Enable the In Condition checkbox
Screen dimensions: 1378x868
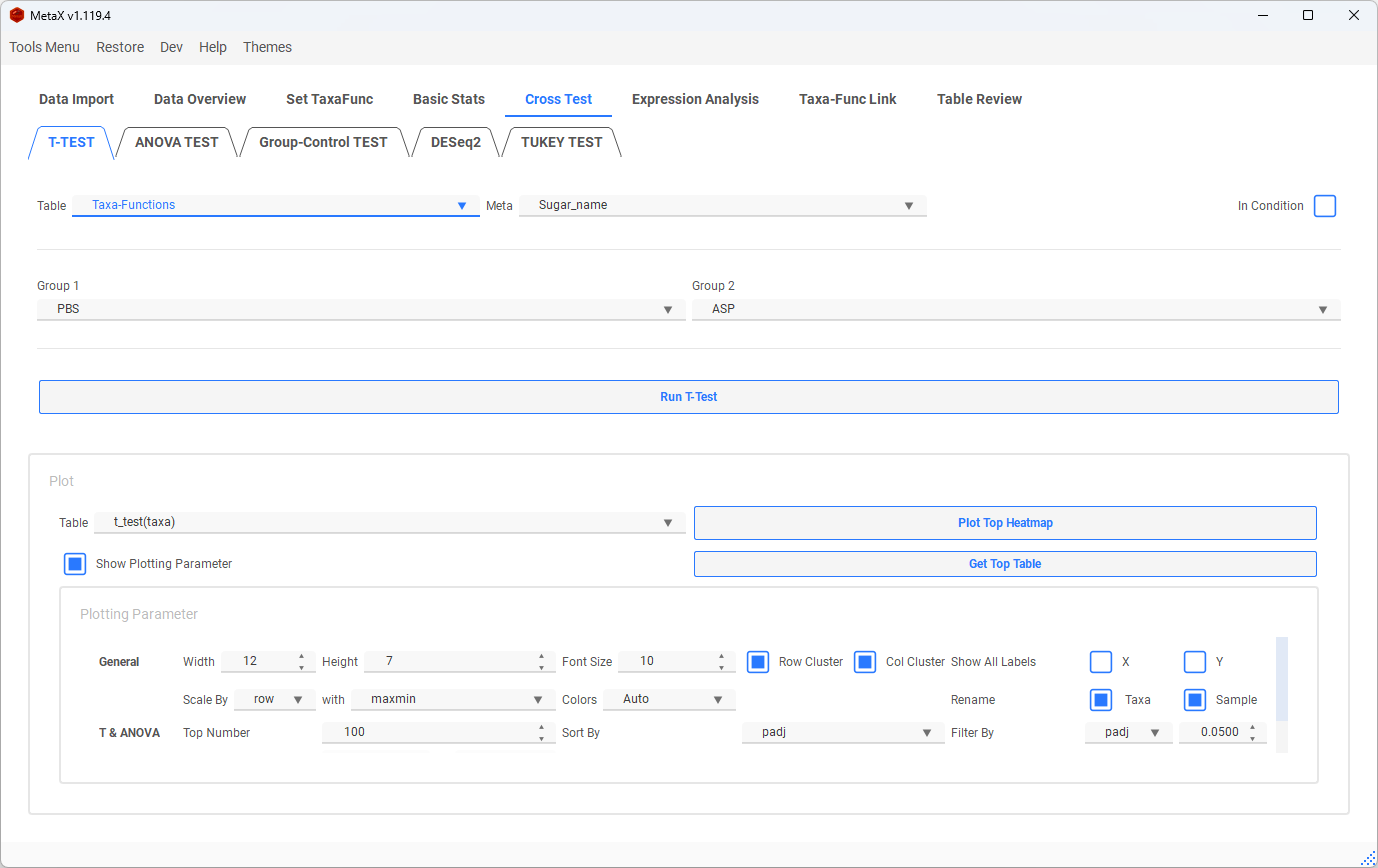click(1325, 206)
